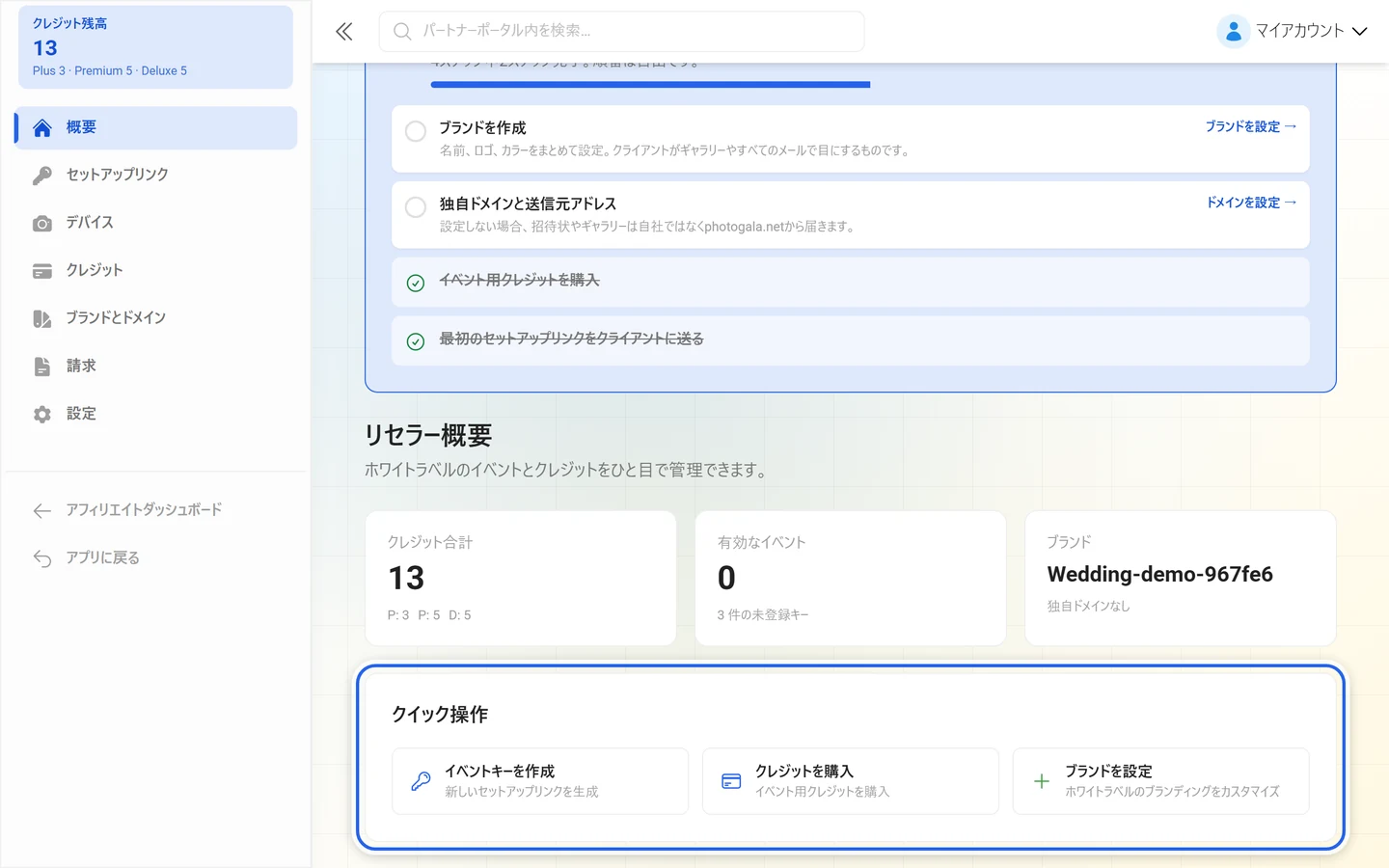Click plus icon in ブランドを設定 quick action
Screen dimensions: 1389x868
click(x=1042, y=781)
